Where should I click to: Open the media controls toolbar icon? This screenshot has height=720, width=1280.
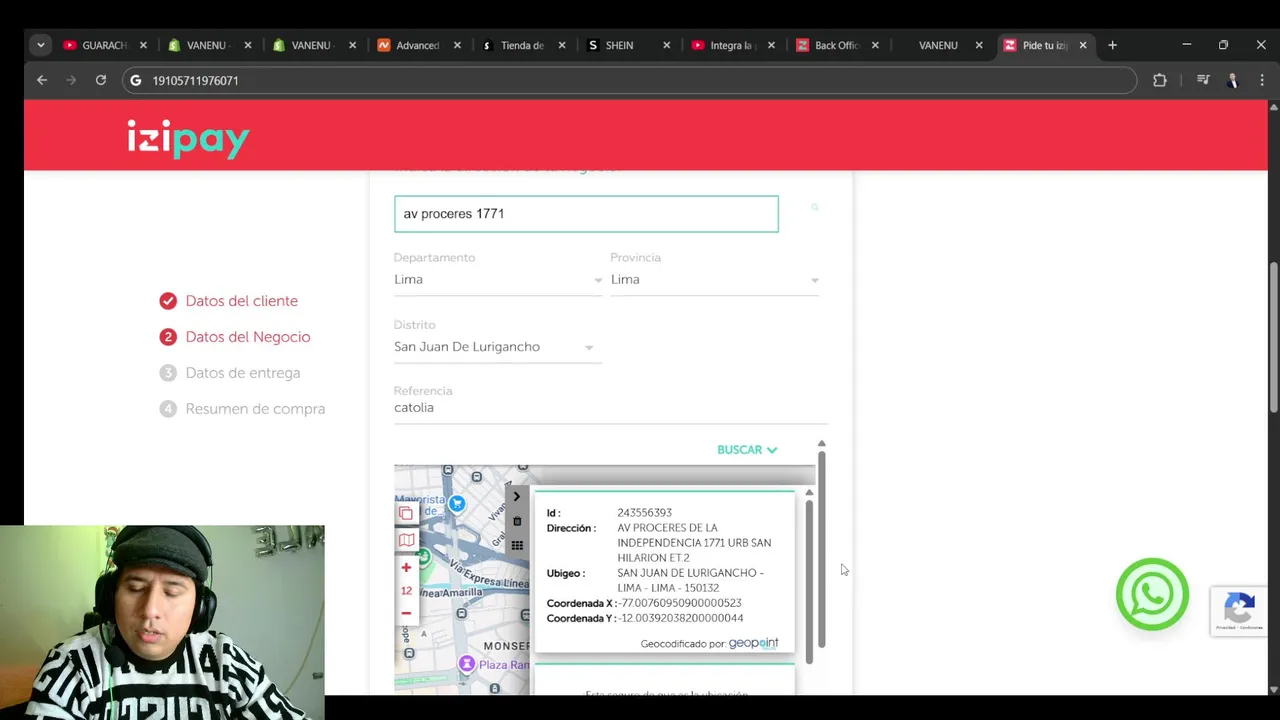pyautogui.click(x=1203, y=80)
